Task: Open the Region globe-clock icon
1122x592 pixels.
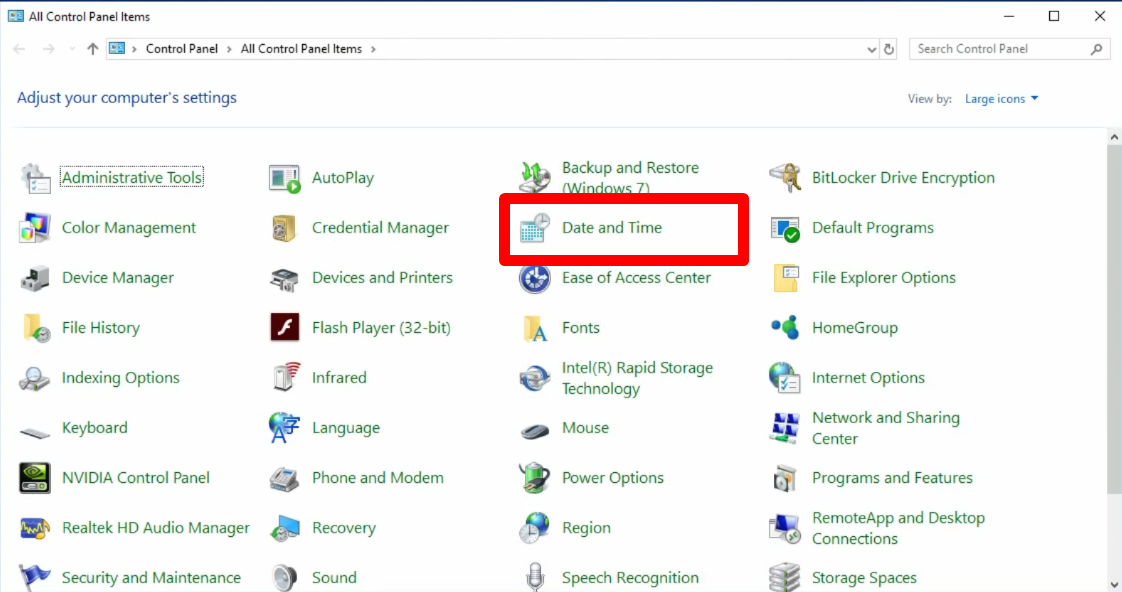Action: click(x=535, y=528)
